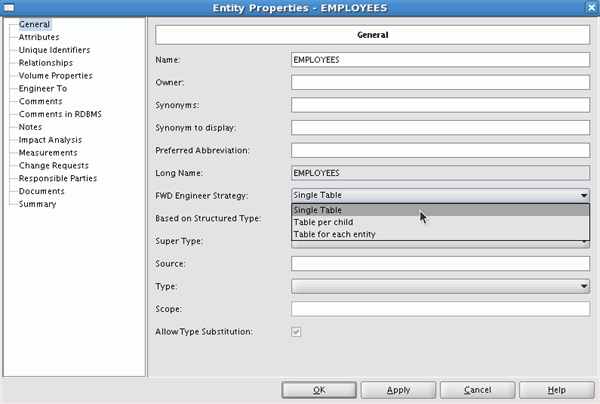Viewport: 600px width, 404px height.
Task: Click the Owner input field
Action: 440,82
